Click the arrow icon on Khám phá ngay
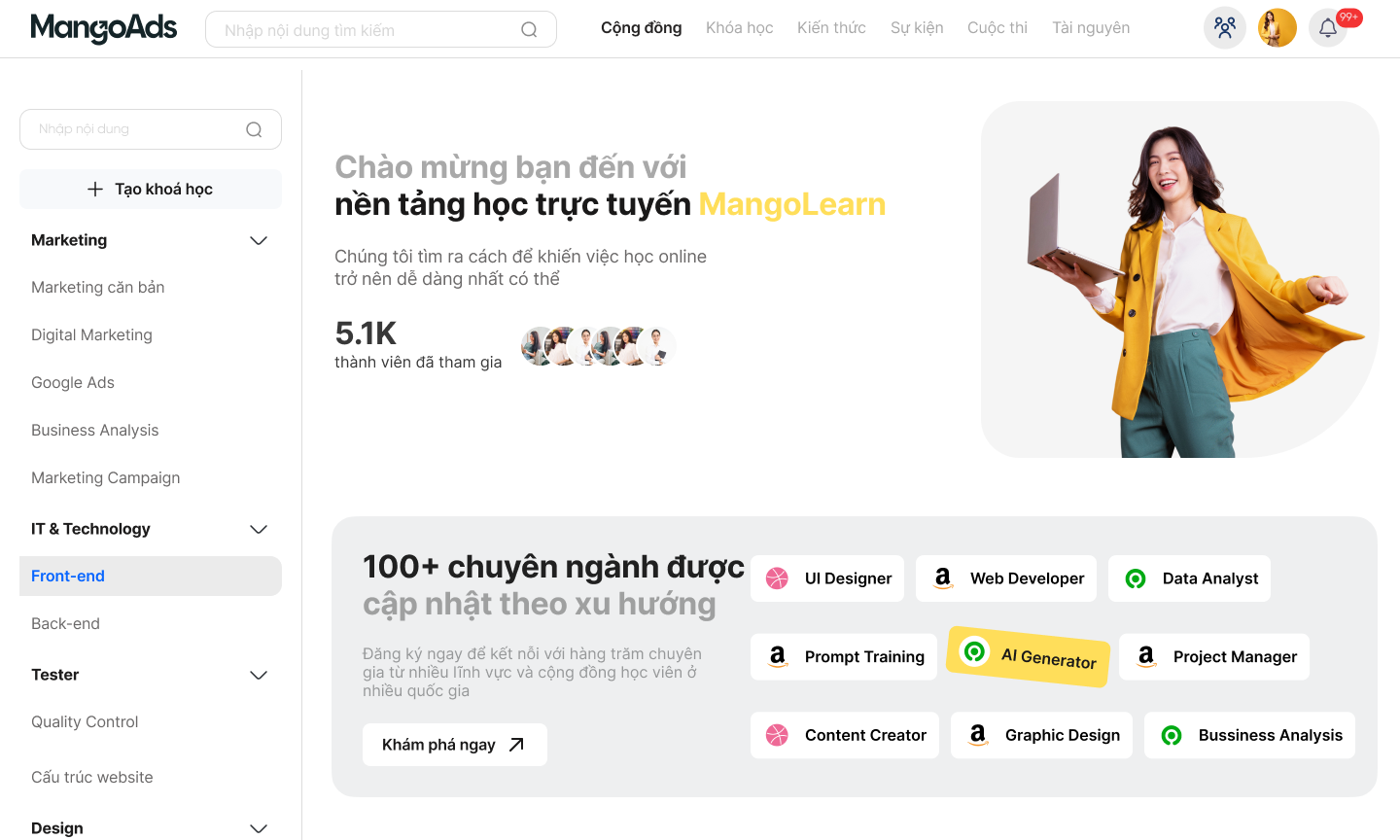The image size is (1400, 840). point(516,745)
